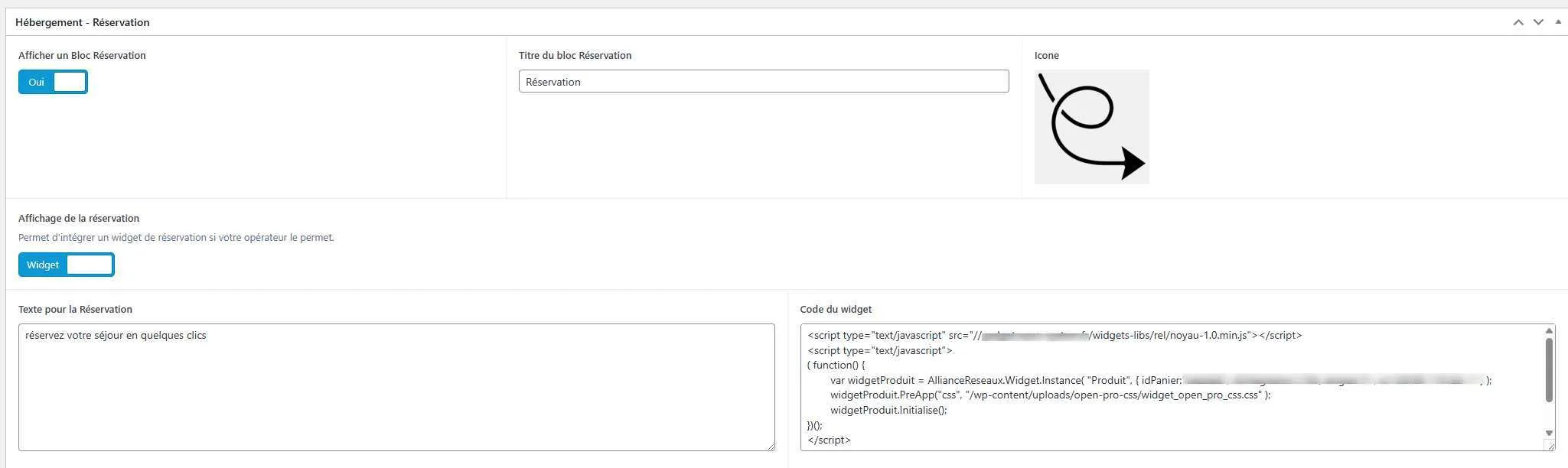Click the widget code scrollbar down arrow
Viewport: 1568px width, 468px height.
click(x=1550, y=434)
